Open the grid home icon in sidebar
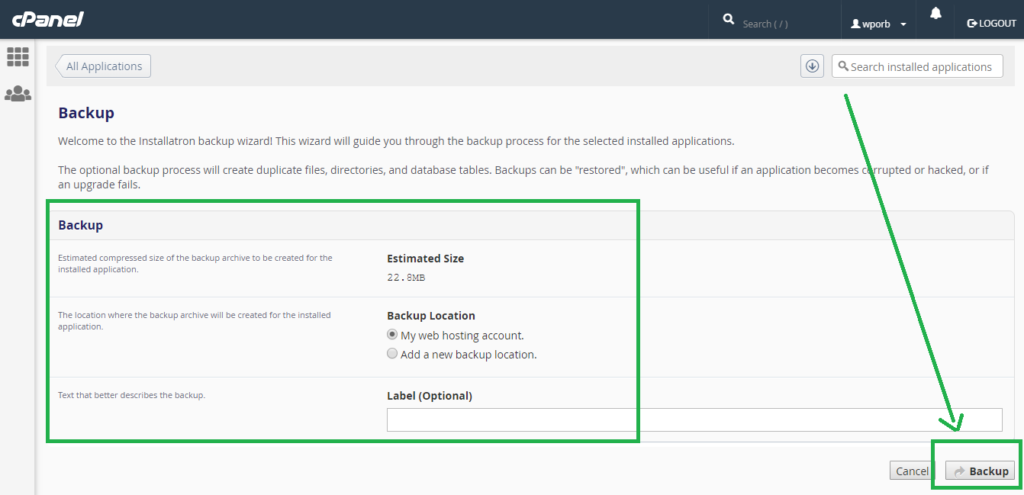The width and height of the screenshot is (1024, 495). (x=18, y=57)
